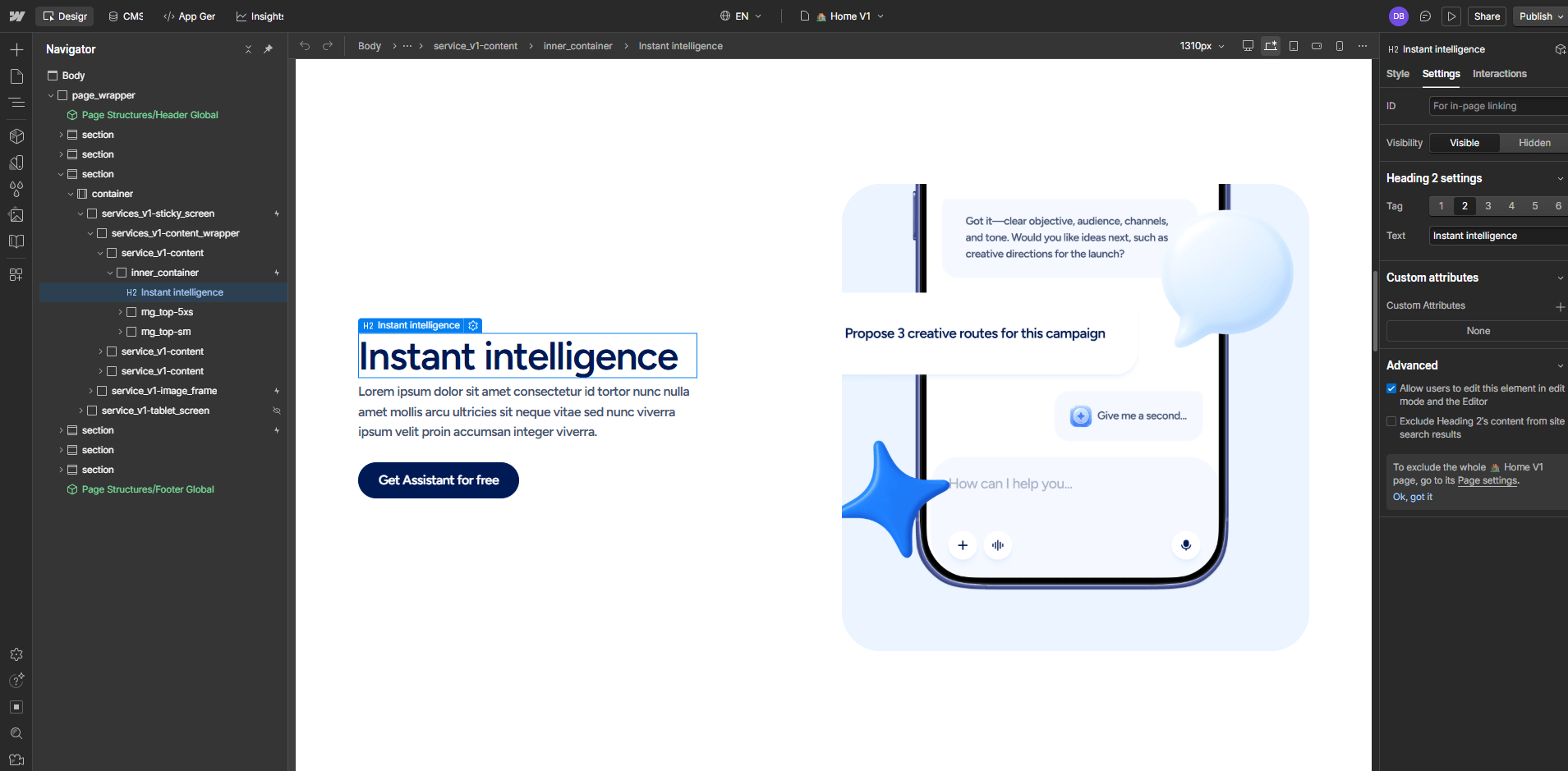
Task: Undo the last action
Action: [305, 46]
